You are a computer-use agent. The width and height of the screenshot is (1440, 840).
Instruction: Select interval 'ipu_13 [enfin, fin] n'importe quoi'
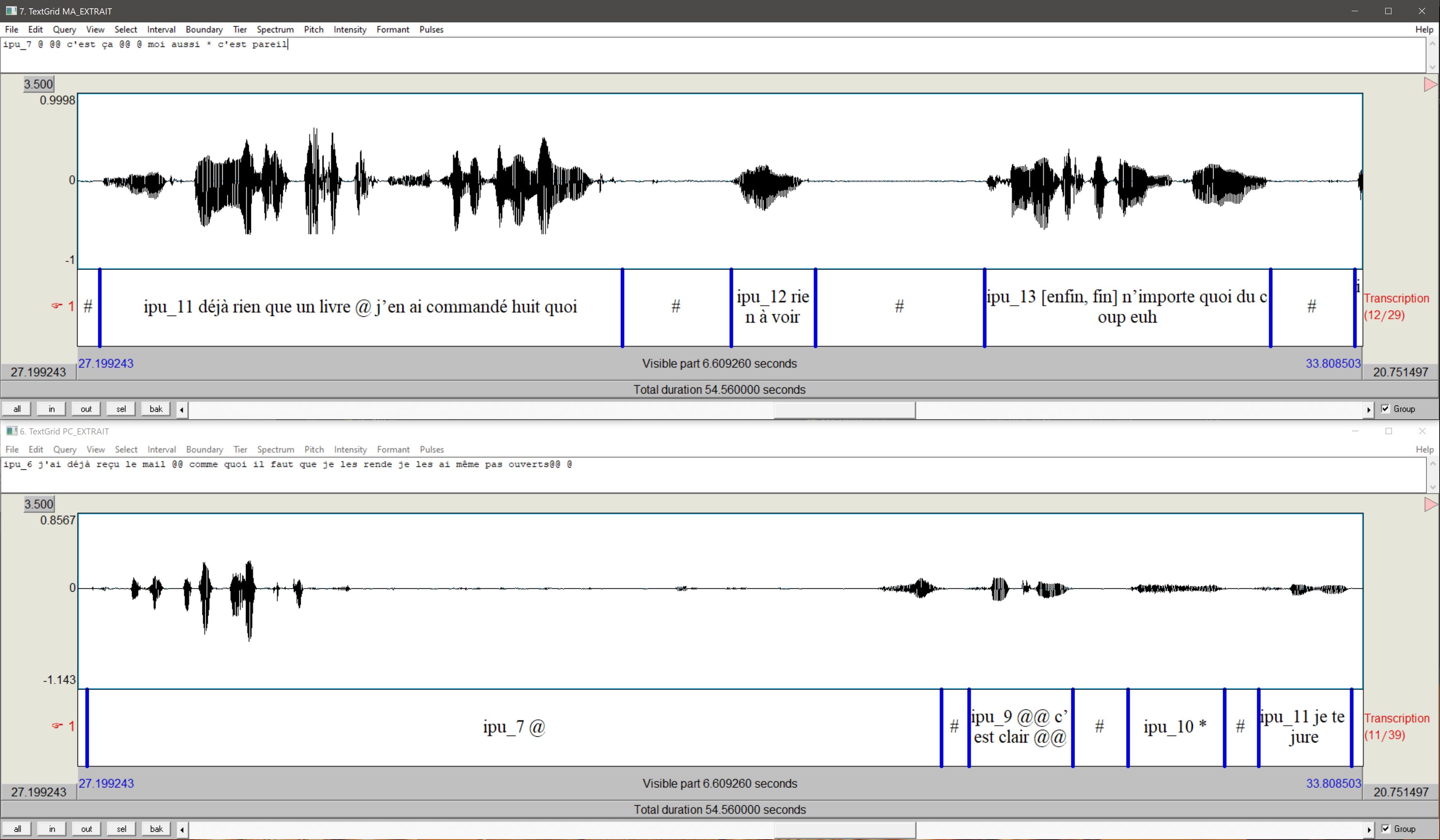(1127, 307)
